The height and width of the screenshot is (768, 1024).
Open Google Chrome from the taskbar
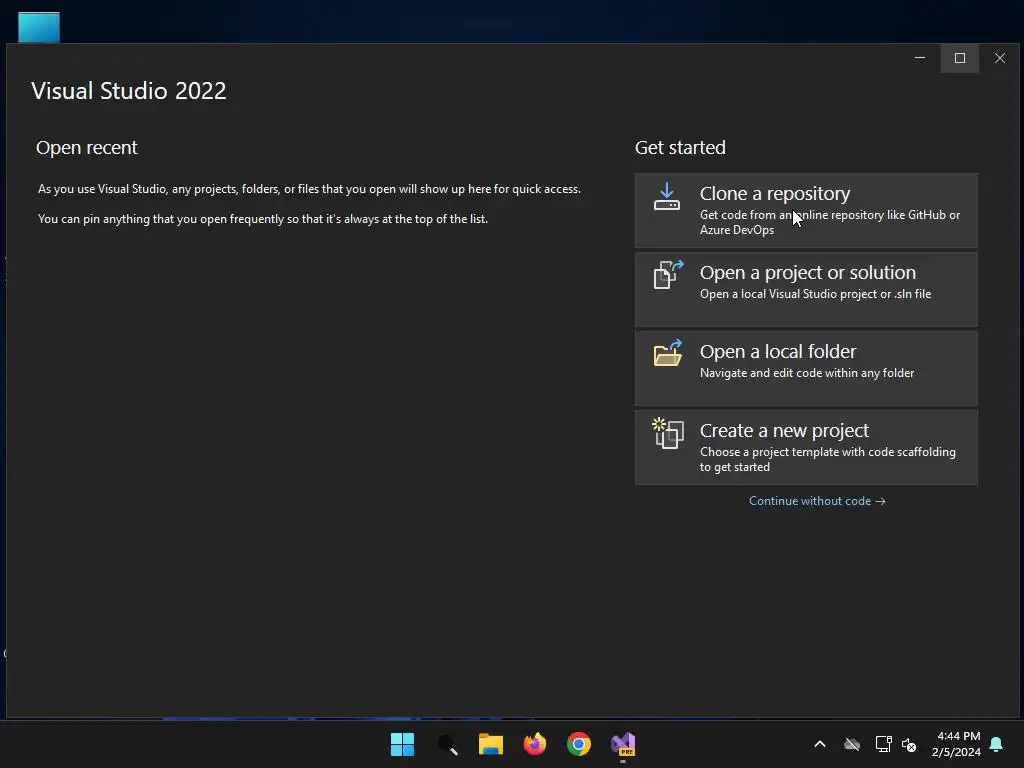pyautogui.click(x=579, y=744)
